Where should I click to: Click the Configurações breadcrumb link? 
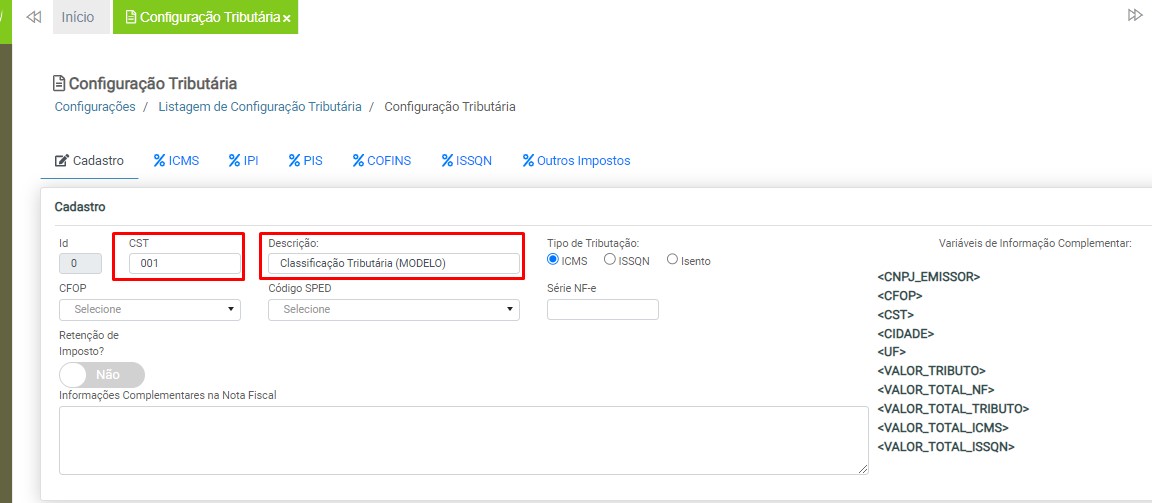click(x=95, y=107)
